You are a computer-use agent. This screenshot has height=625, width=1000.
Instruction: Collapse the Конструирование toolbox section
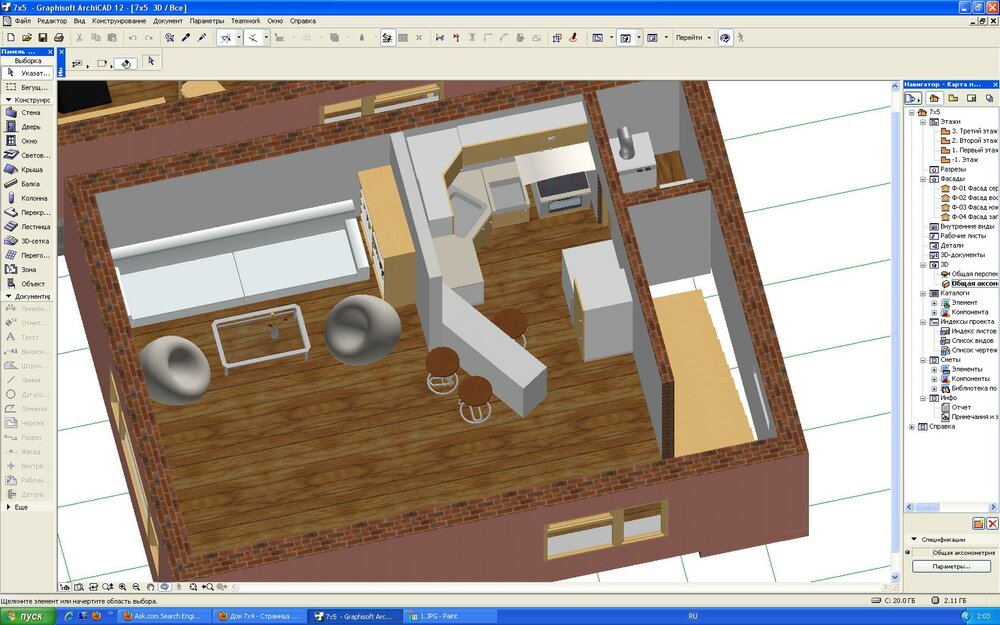click(x=9, y=100)
